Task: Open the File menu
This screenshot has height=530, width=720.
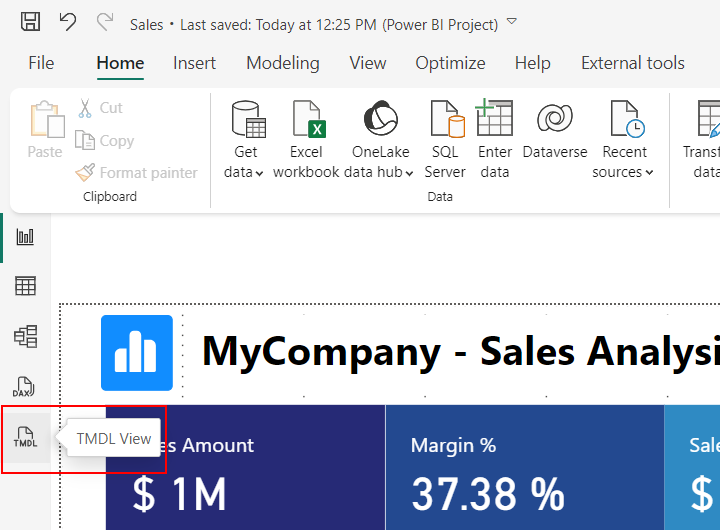Action: (41, 63)
